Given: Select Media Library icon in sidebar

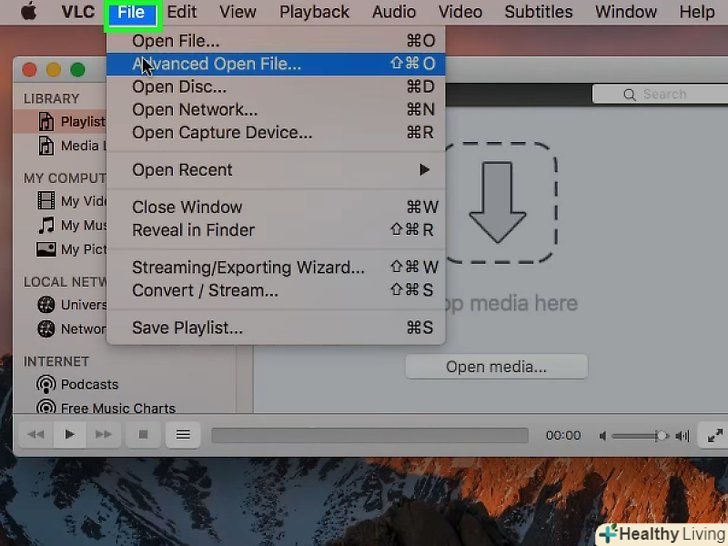Looking at the screenshot, I should point(46,146).
